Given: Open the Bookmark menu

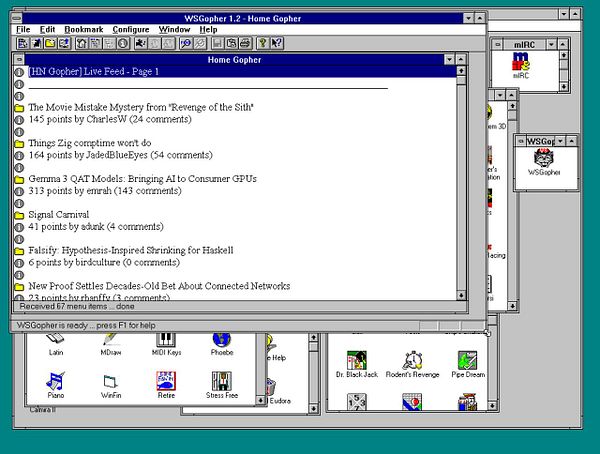Looking at the screenshot, I should (x=84, y=29).
